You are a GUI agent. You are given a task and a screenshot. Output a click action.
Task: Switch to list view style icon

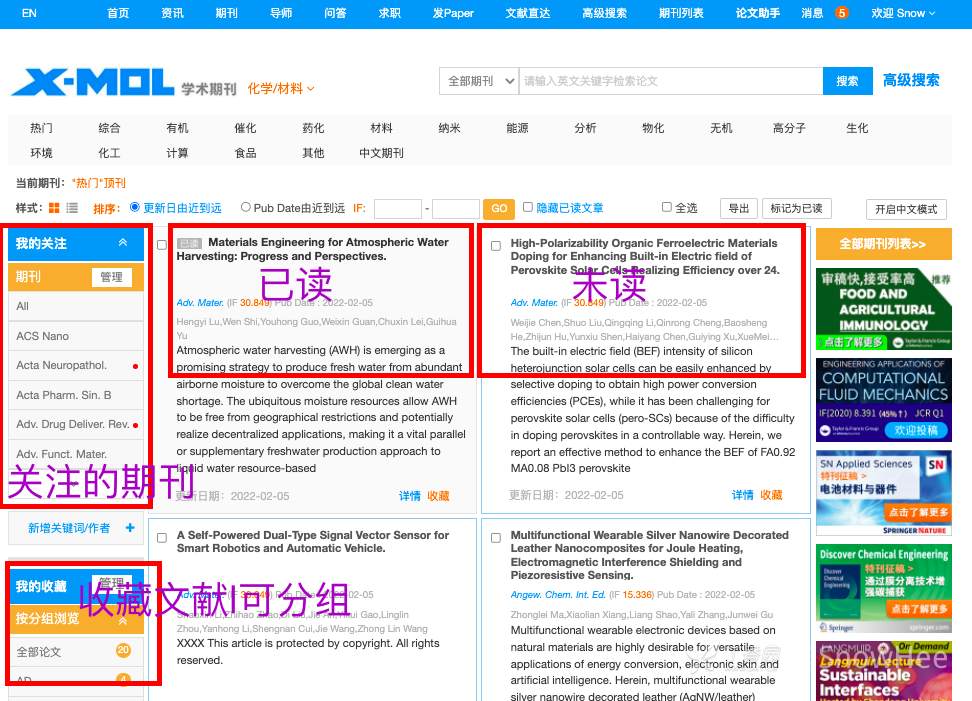(x=72, y=208)
